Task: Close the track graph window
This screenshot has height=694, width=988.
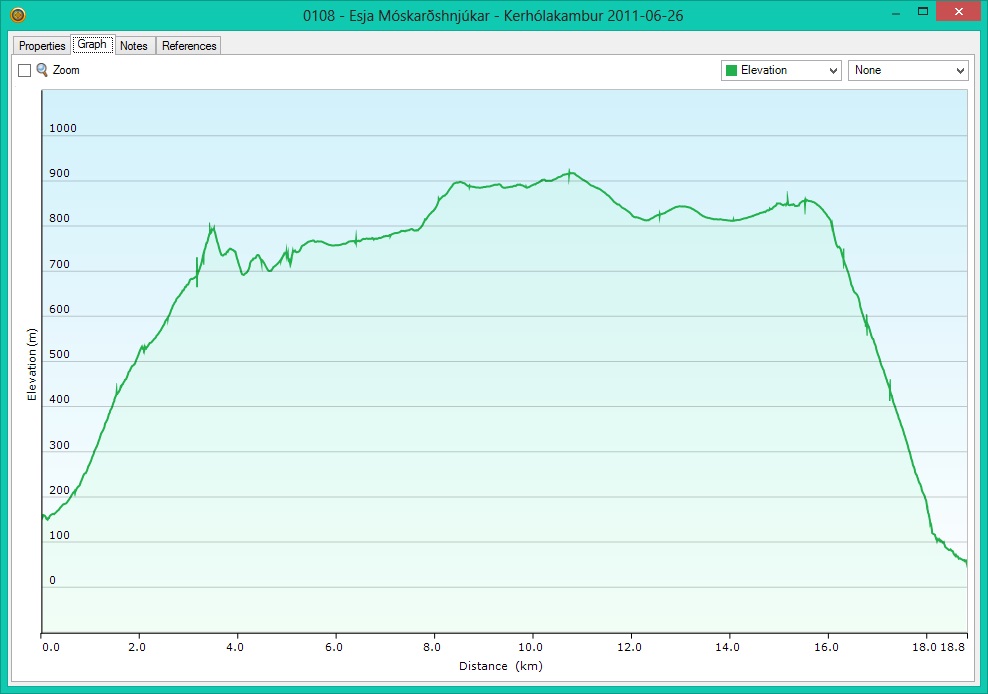Action: point(959,11)
